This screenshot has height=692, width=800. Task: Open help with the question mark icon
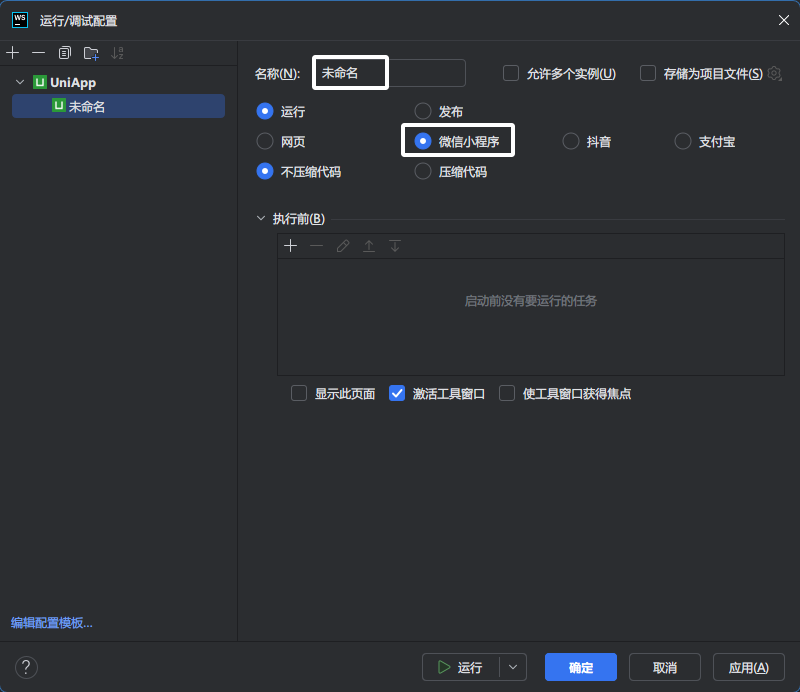pyautogui.click(x=26, y=667)
